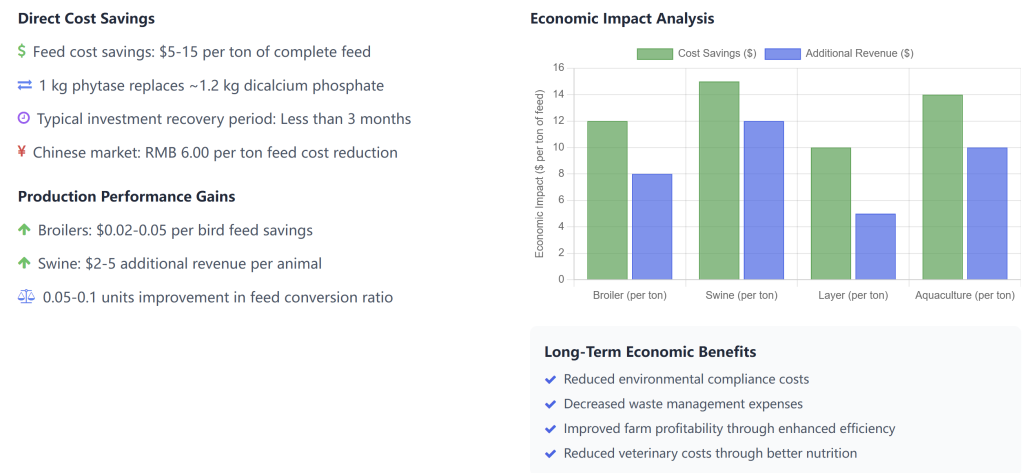This screenshot has height=473, width=1024.
Task: Click checkmark next to Reduced environmental compliance costs
Action: [x=550, y=380]
